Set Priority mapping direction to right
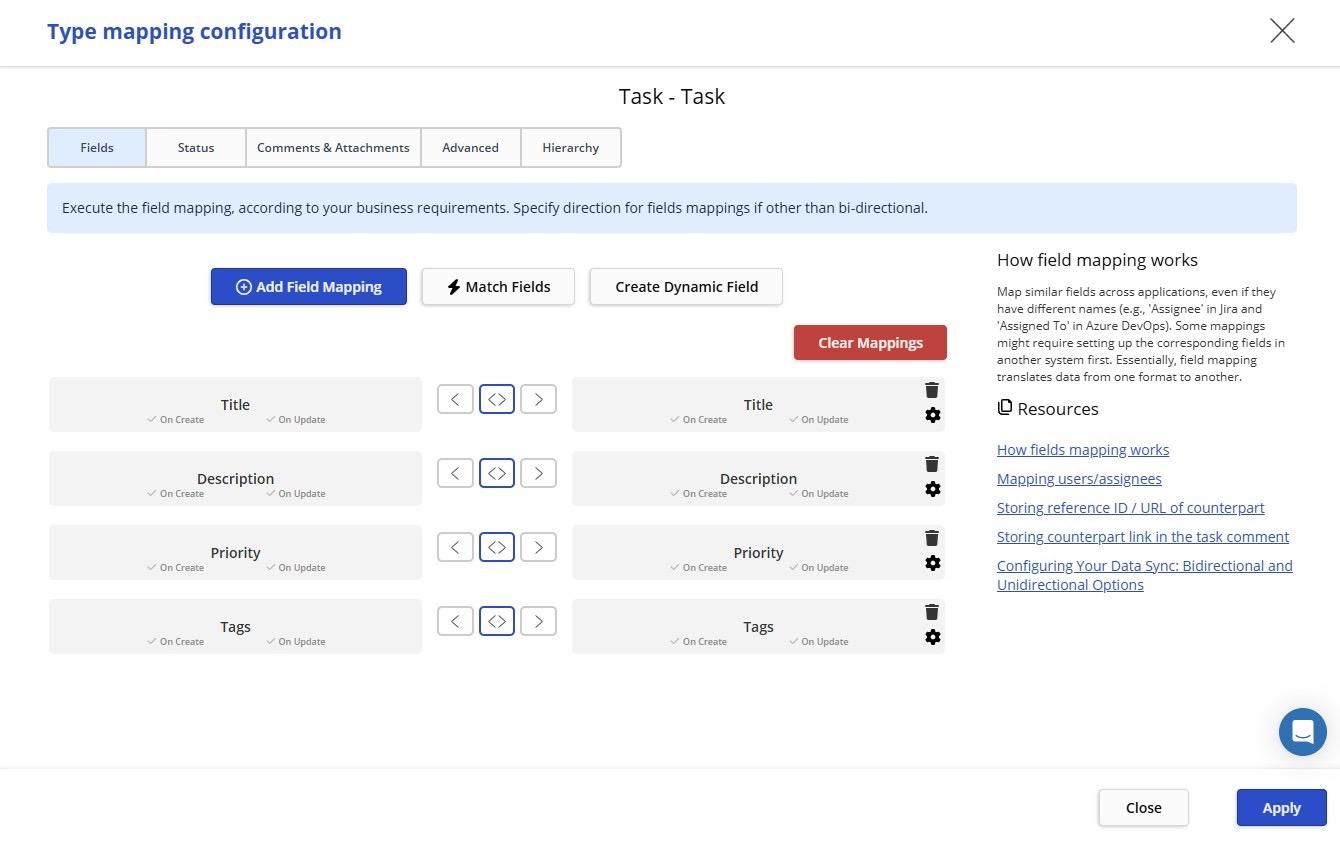This screenshot has width=1340, height=842. 538,547
